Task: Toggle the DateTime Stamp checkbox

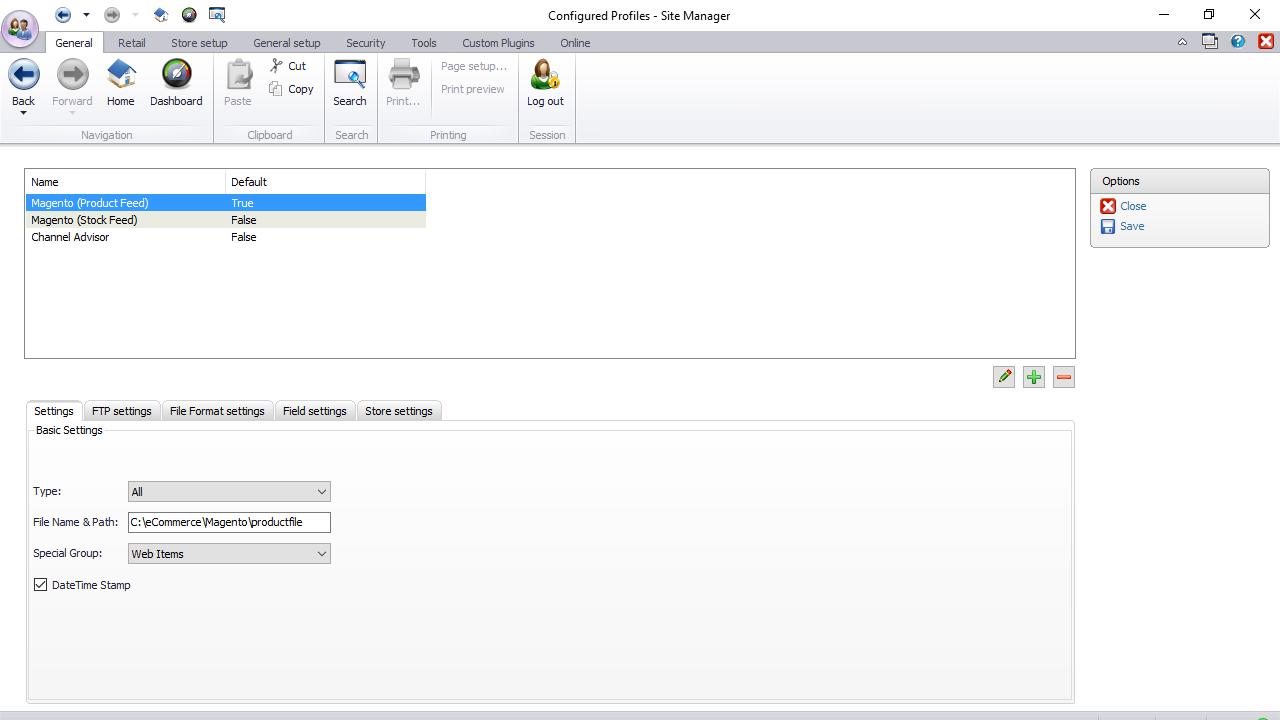Action: coord(41,585)
